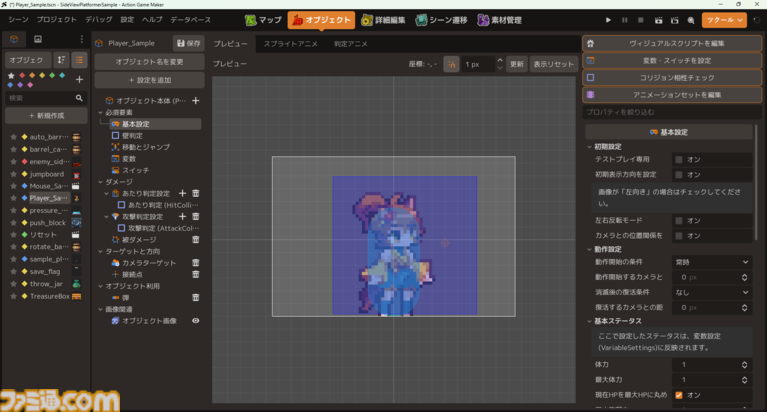Collapse the ダメージ tree group
The image size is (767, 412).
(101, 182)
